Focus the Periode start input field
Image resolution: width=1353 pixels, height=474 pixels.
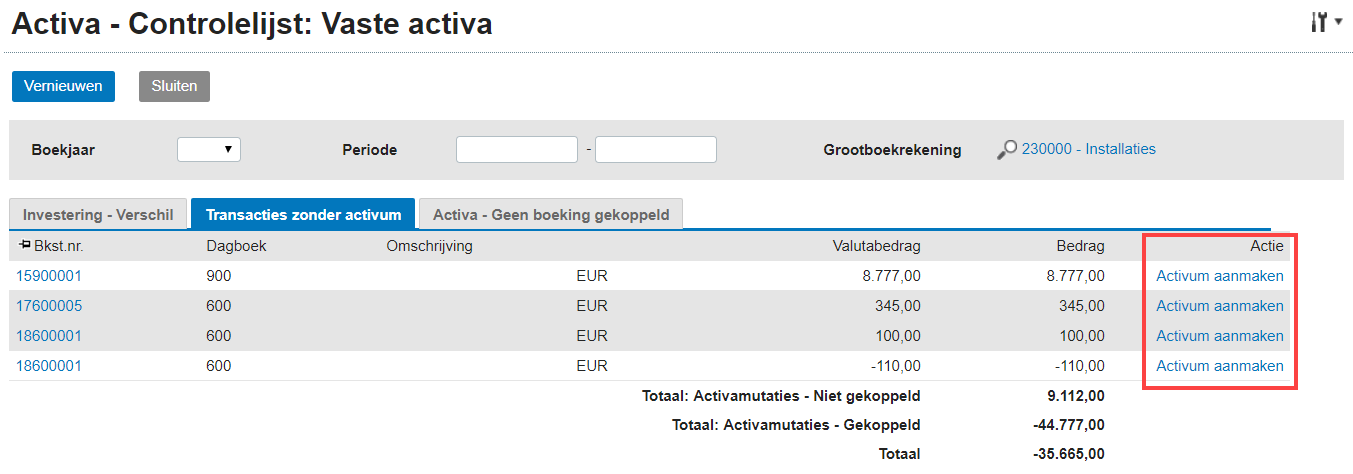click(517, 149)
